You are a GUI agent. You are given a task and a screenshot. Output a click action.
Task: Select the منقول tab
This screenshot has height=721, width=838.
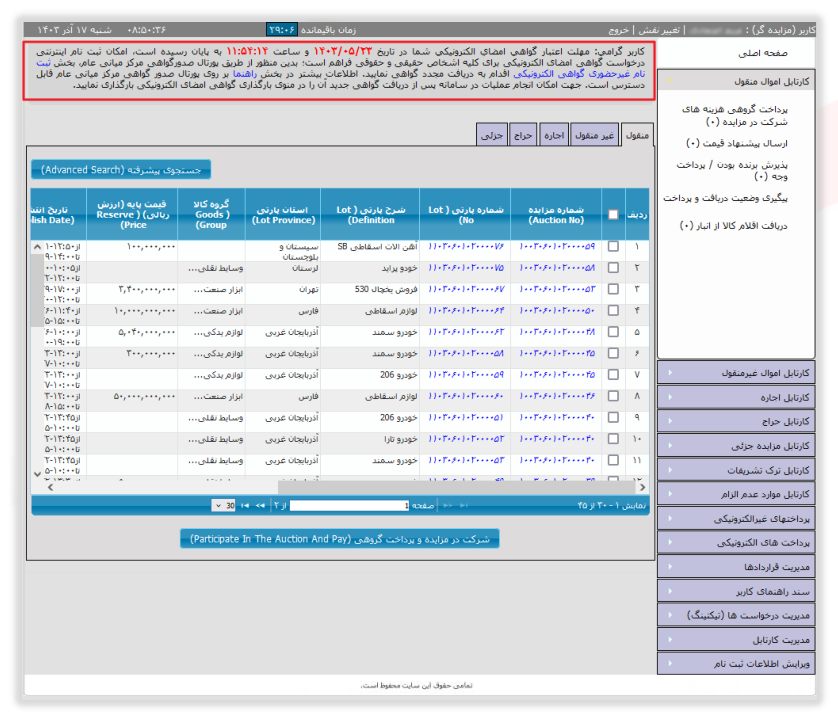point(637,135)
